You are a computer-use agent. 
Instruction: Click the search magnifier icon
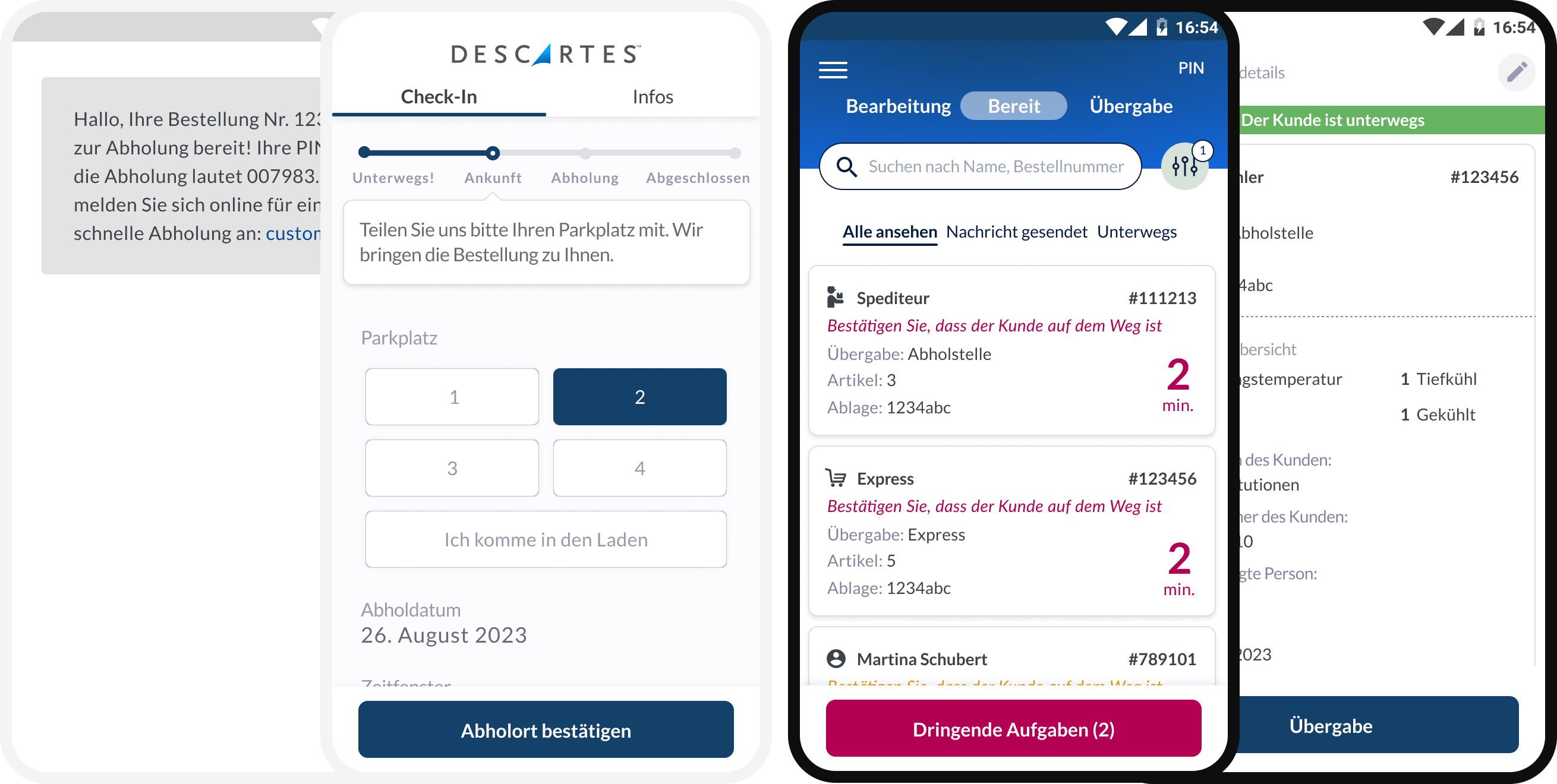click(x=846, y=167)
